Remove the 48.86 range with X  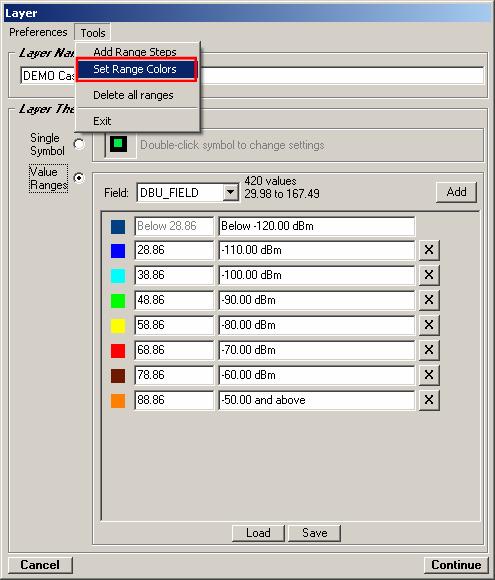point(429,300)
